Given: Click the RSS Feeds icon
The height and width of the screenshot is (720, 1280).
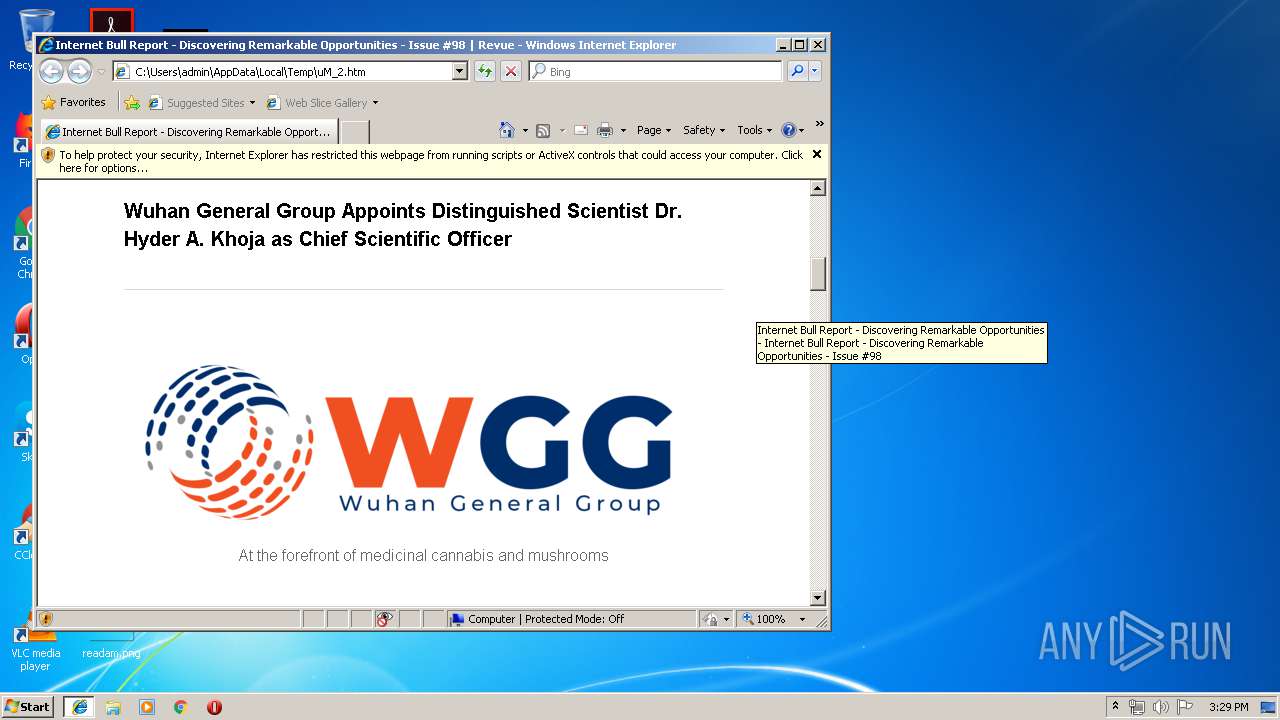Looking at the screenshot, I should [543, 130].
